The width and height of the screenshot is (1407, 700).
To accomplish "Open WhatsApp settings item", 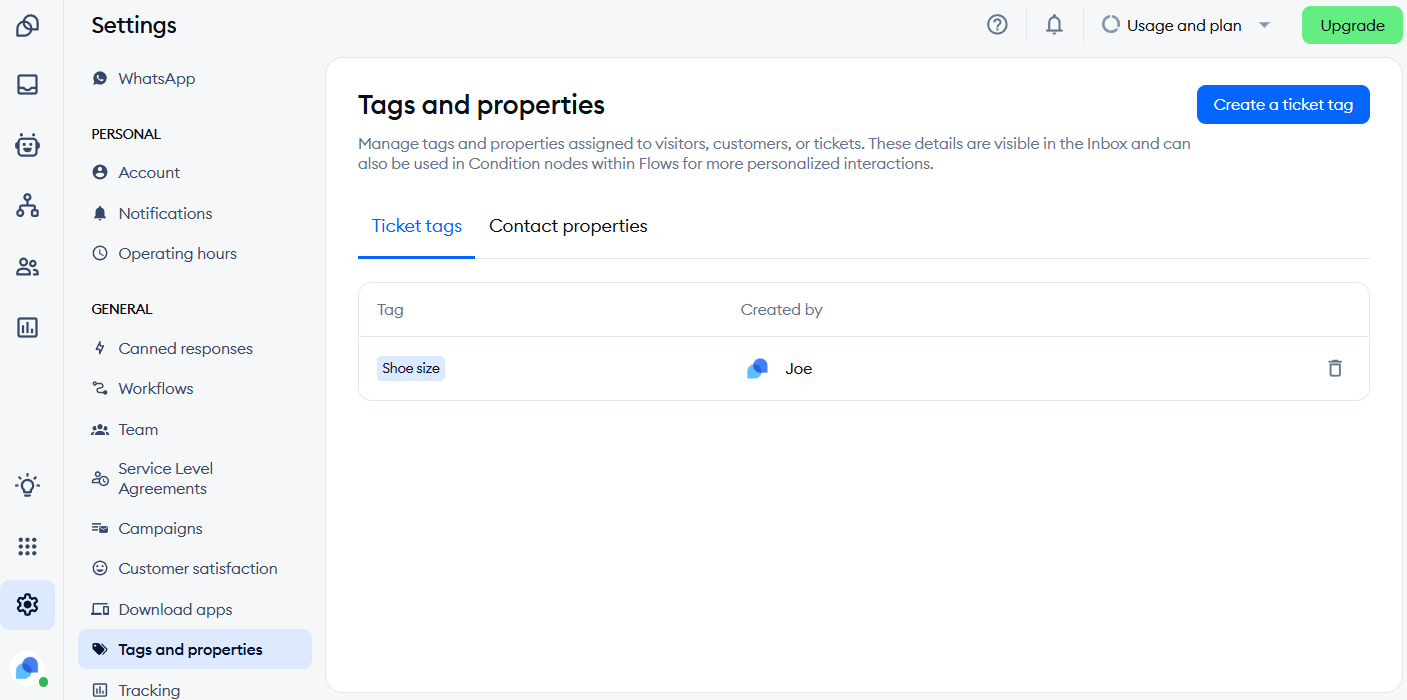I will (156, 78).
